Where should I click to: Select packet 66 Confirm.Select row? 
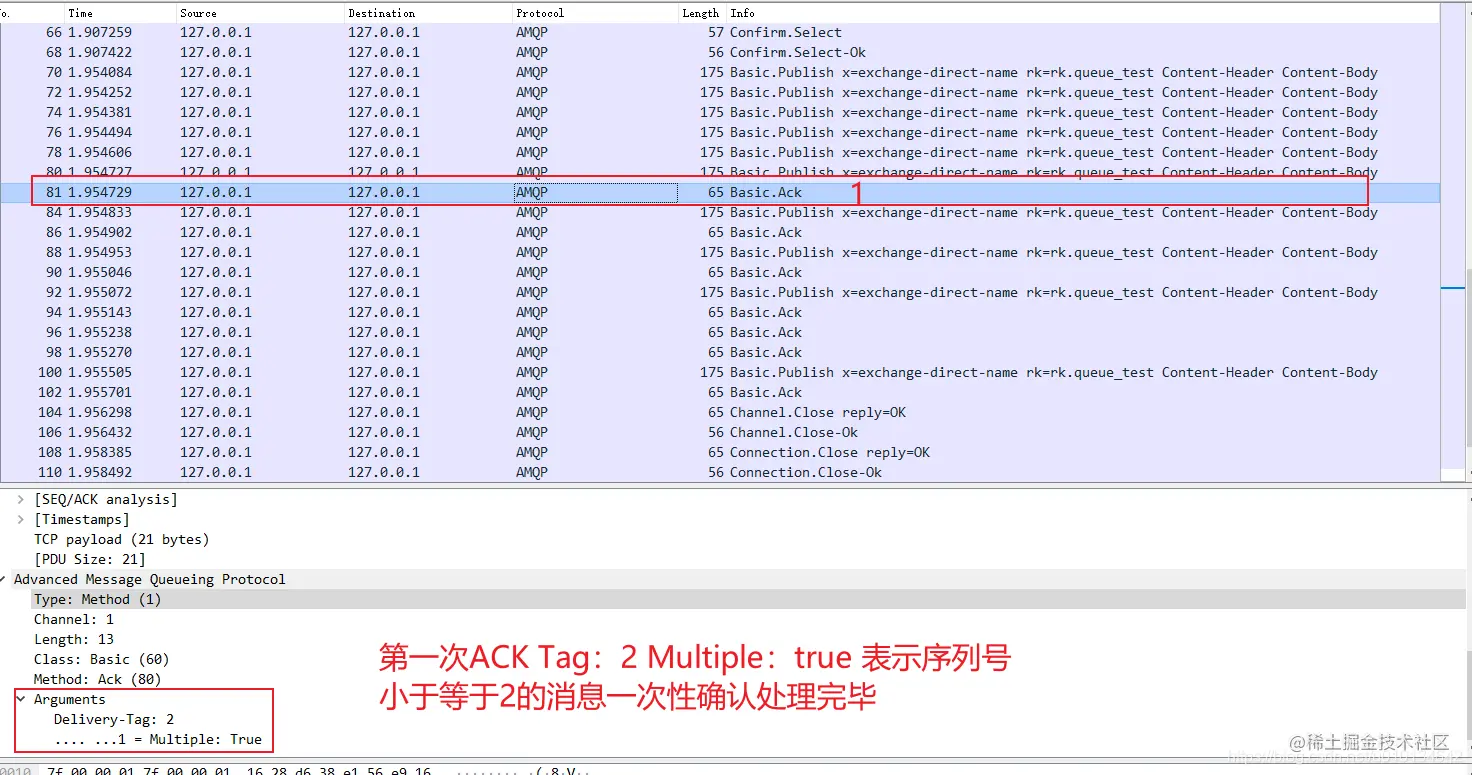[x=720, y=32]
